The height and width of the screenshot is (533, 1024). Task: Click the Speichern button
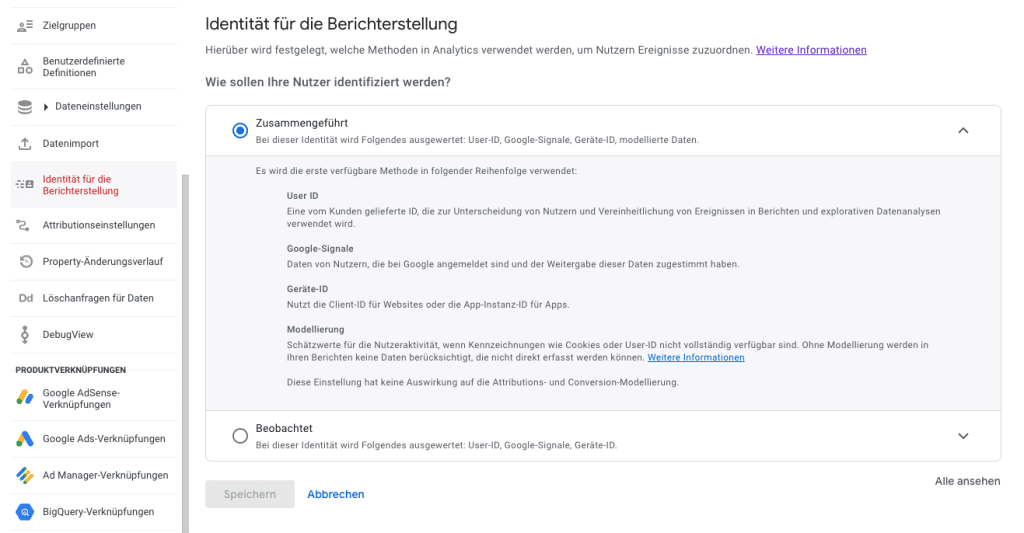coord(249,494)
